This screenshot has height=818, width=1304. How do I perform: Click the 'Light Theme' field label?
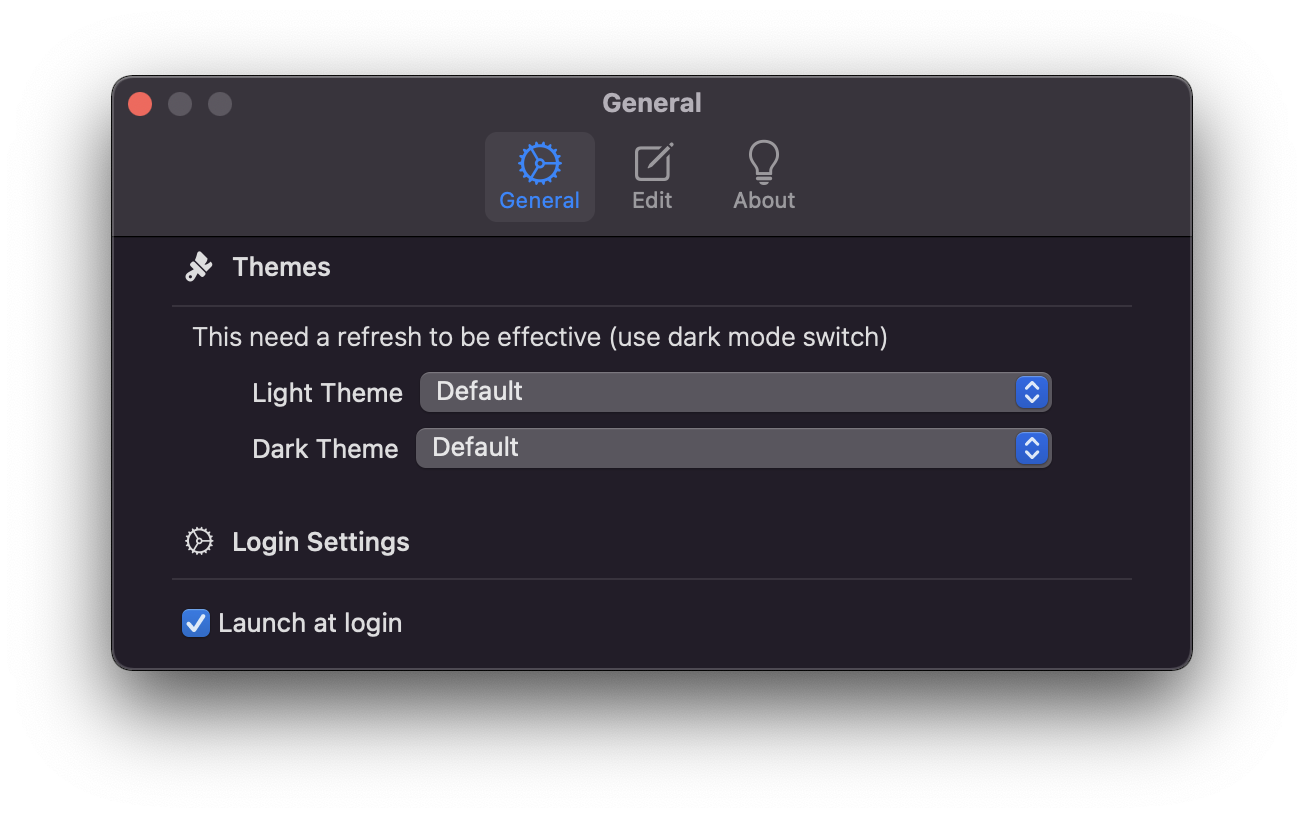(327, 393)
